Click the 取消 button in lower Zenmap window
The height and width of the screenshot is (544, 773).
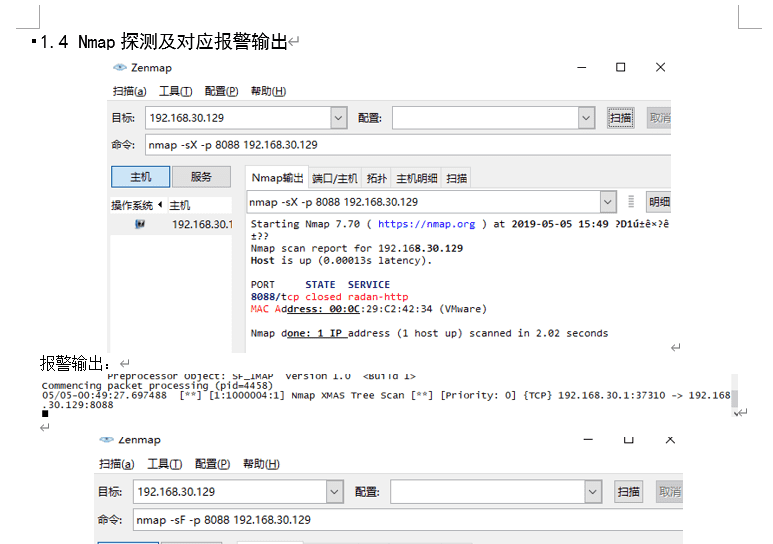(x=669, y=492)
